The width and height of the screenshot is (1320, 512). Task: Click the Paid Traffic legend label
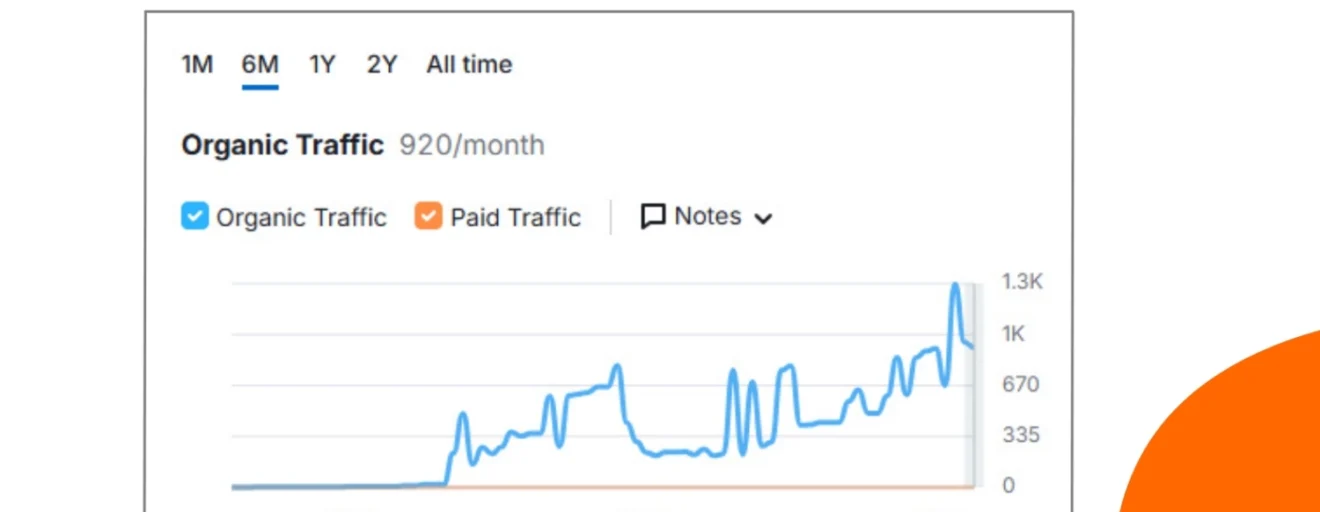(x=515, y=218)
